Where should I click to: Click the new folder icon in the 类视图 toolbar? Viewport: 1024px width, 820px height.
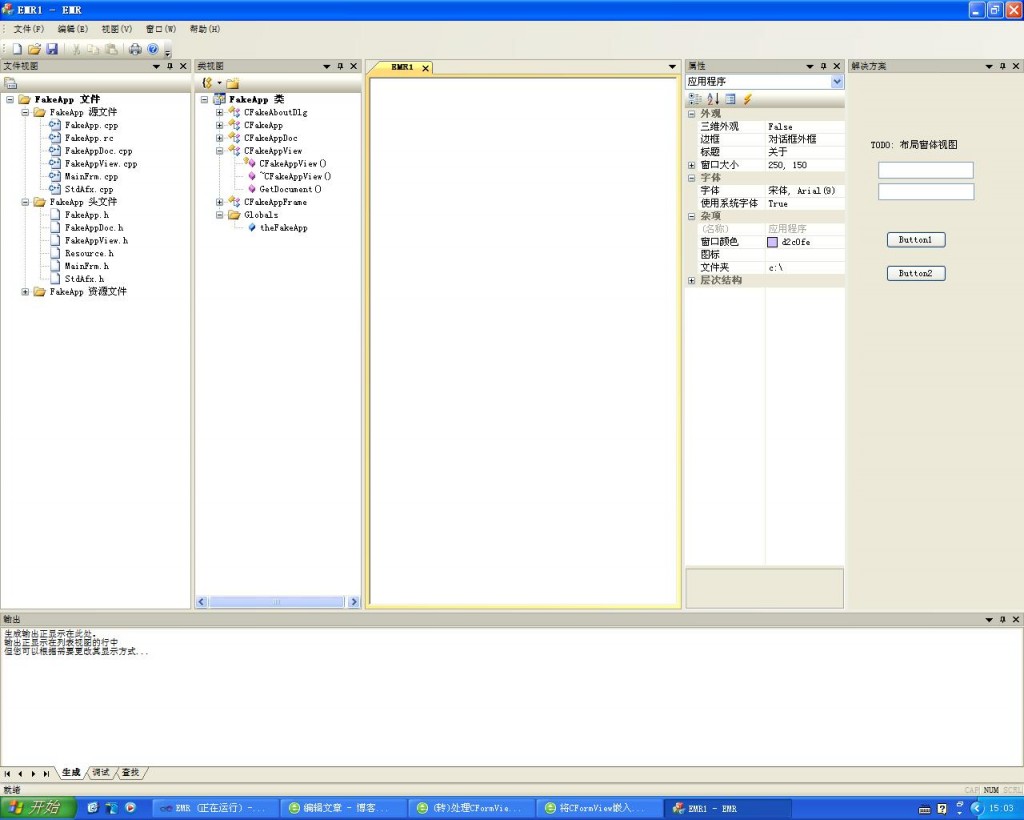pyautogui.click(x=232, y=83)
